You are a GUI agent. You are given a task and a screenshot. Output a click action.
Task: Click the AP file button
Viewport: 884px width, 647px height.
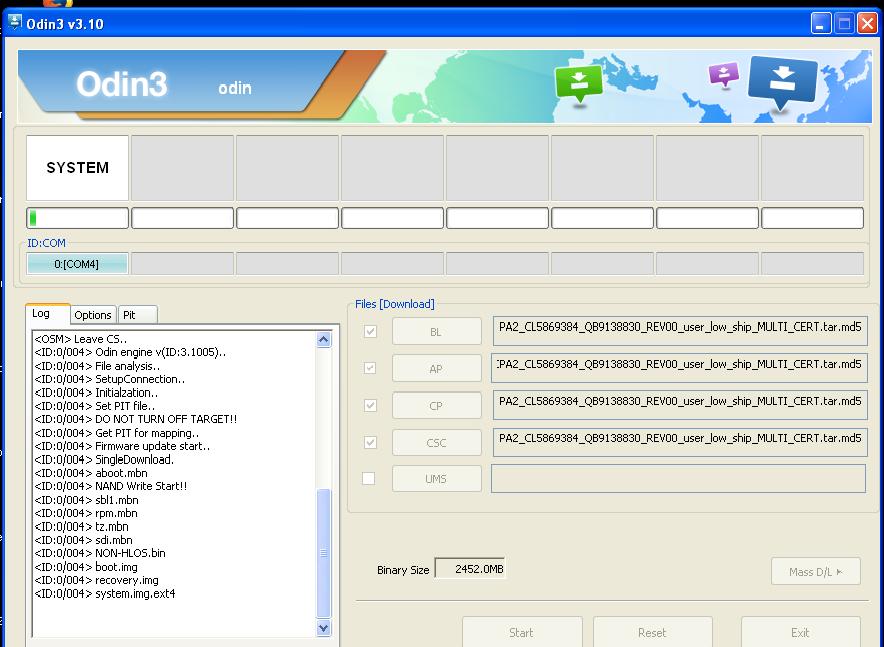(437, 369)
